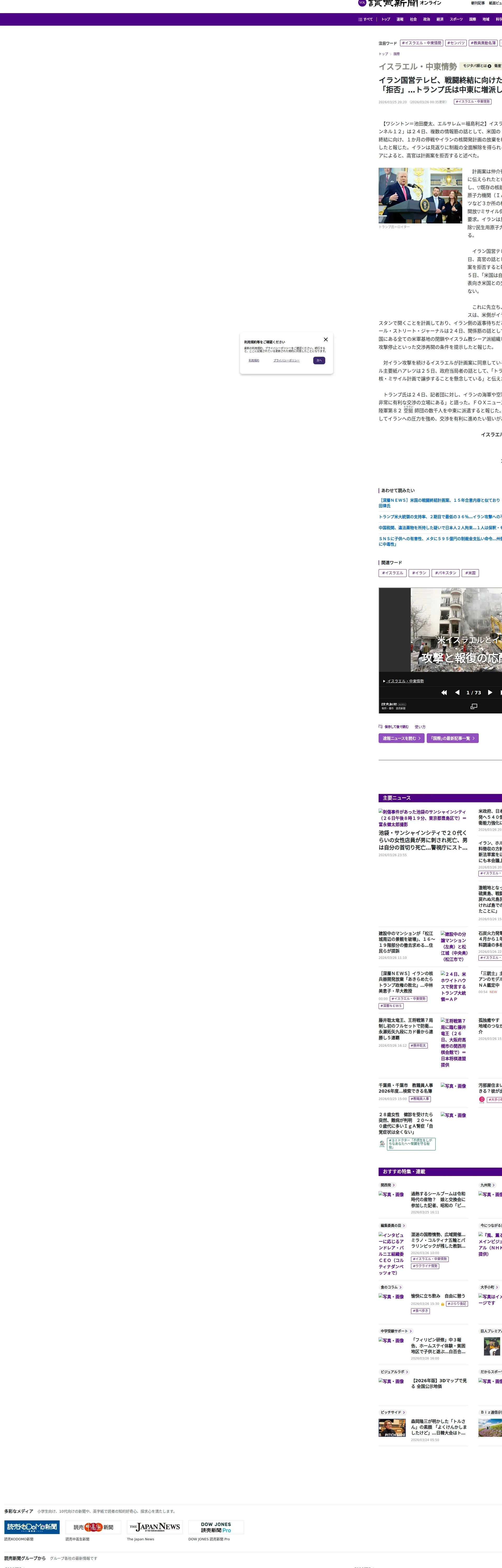Select the スポーツ navigation tab
502x1568 pixels.
[x=456, y=20]
